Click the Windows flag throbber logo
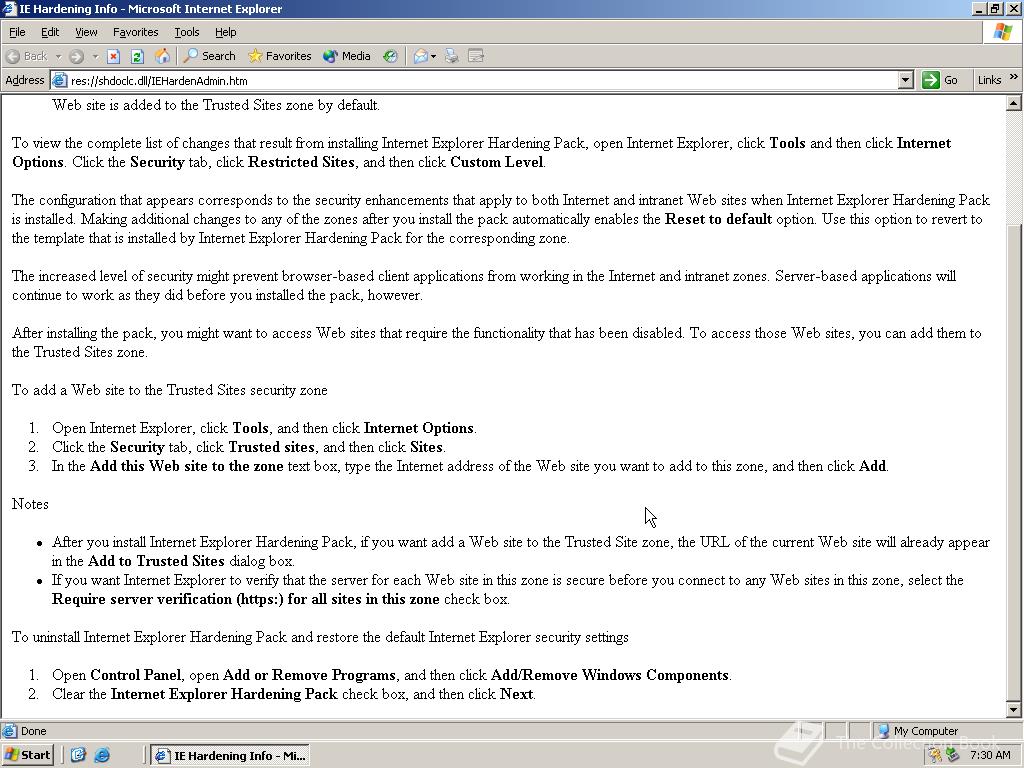Screen dimensions: 1024x768 tap(1003, 32)
